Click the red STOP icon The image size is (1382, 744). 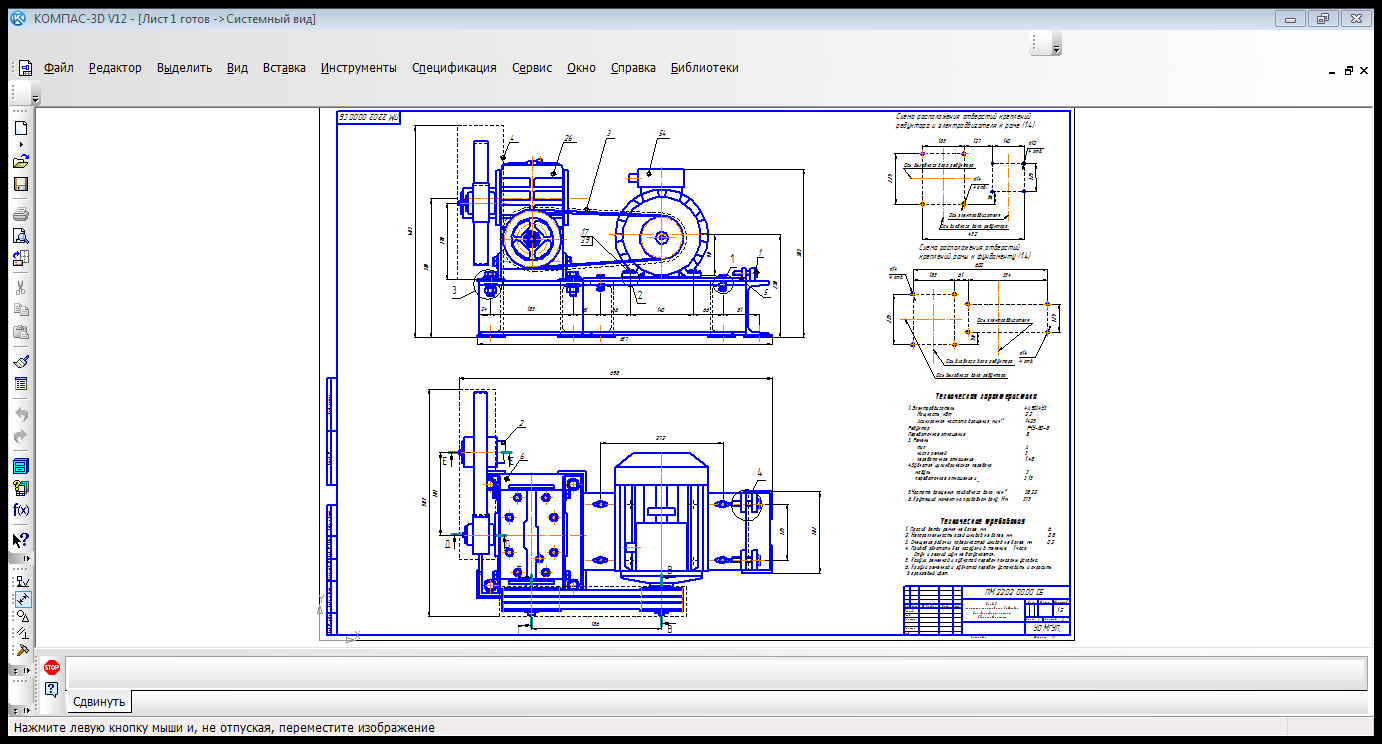click(x=51, y=667)
